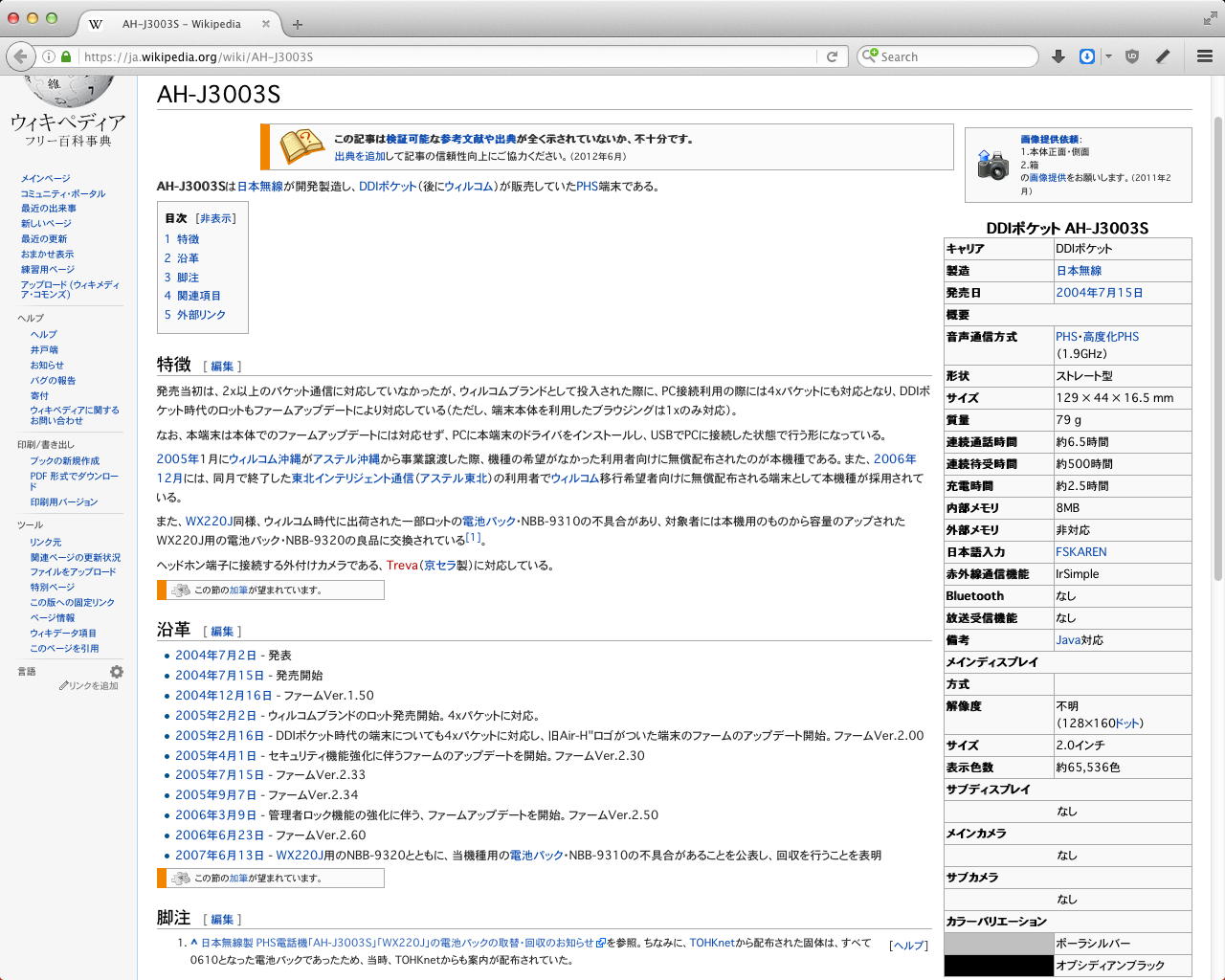
Task: Click the page's vertical scrollbar thumb
Action: (x=1217, y=346)
